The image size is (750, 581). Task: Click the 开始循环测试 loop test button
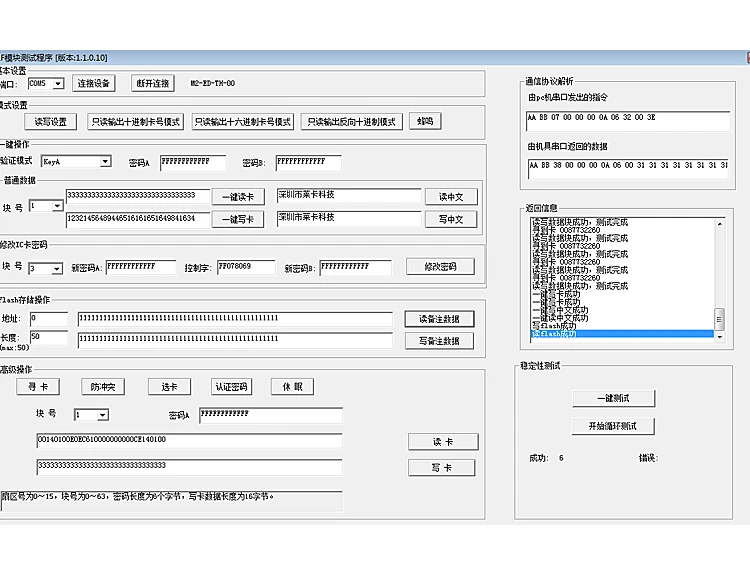click(613, 426)
